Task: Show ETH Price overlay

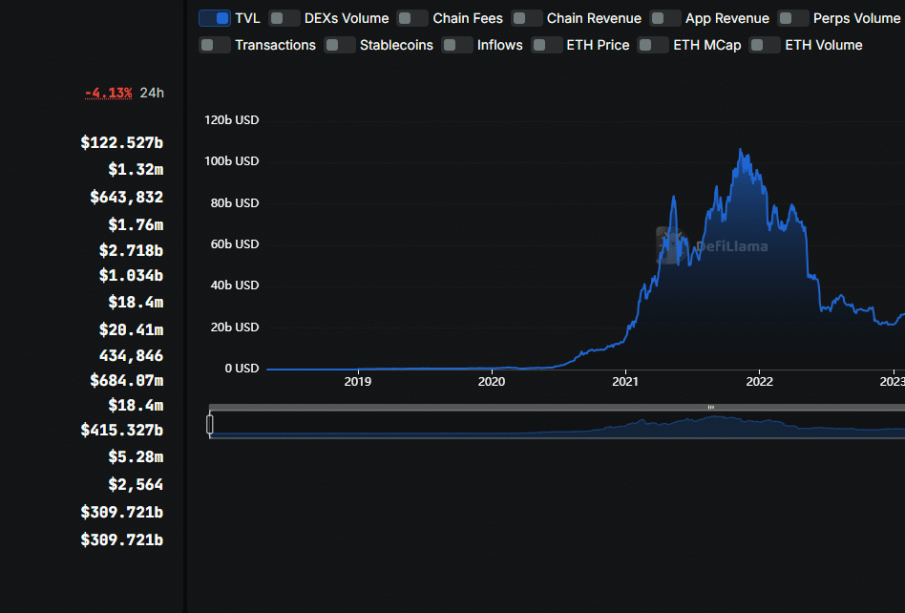Action: point(547,45)
